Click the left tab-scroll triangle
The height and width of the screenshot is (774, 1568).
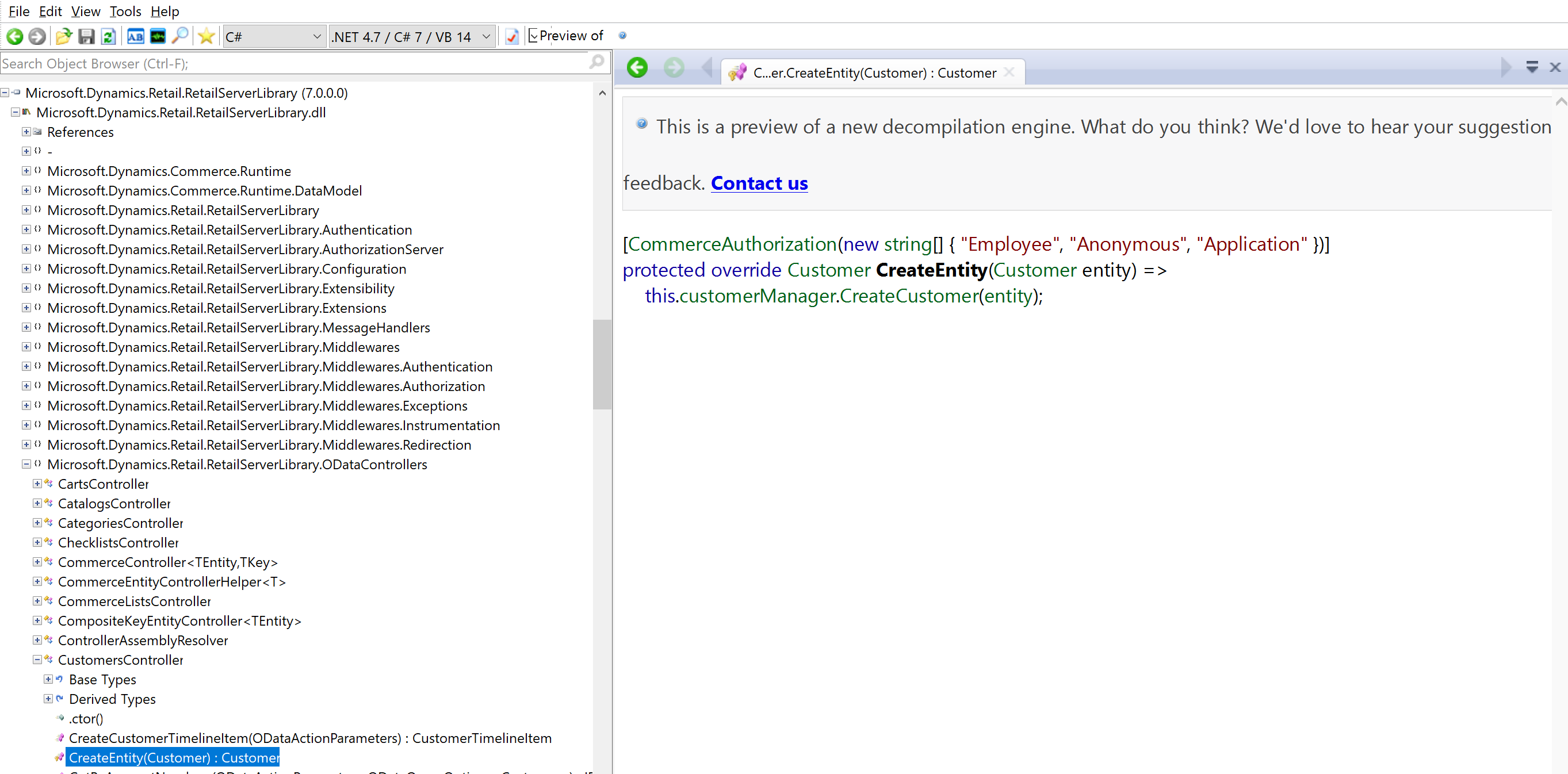tap(707, 67)
